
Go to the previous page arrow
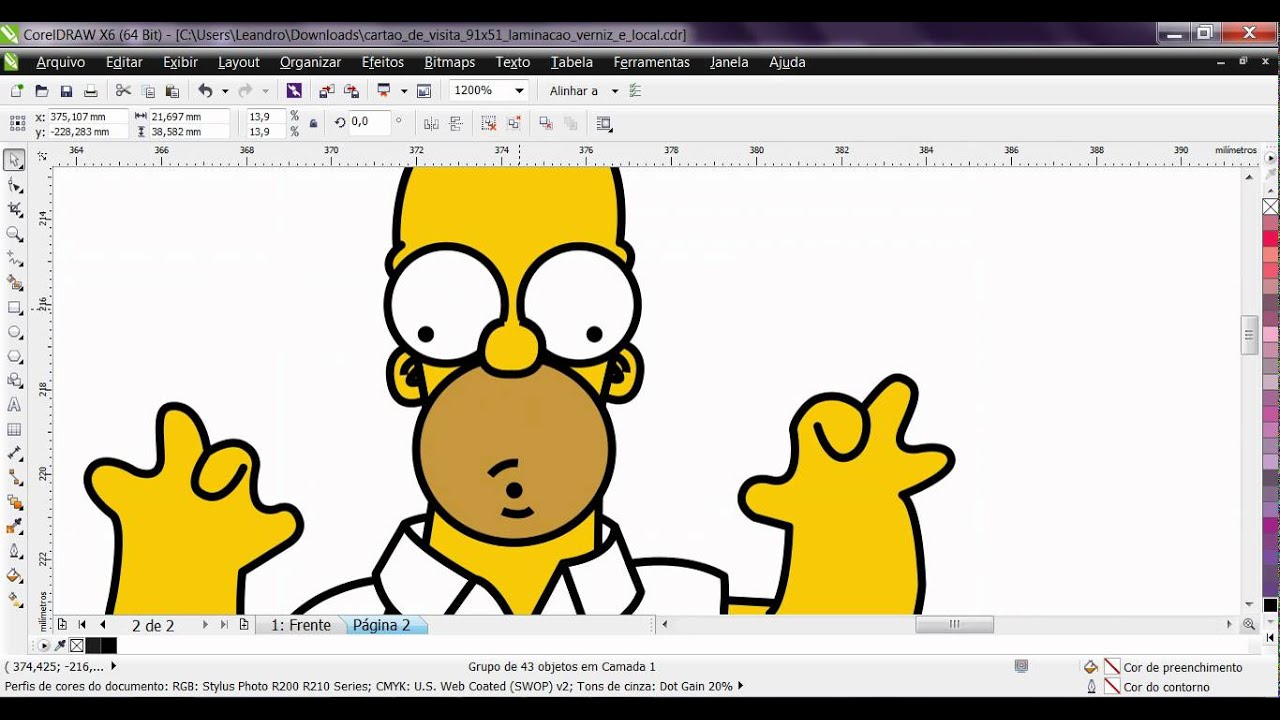102,625
